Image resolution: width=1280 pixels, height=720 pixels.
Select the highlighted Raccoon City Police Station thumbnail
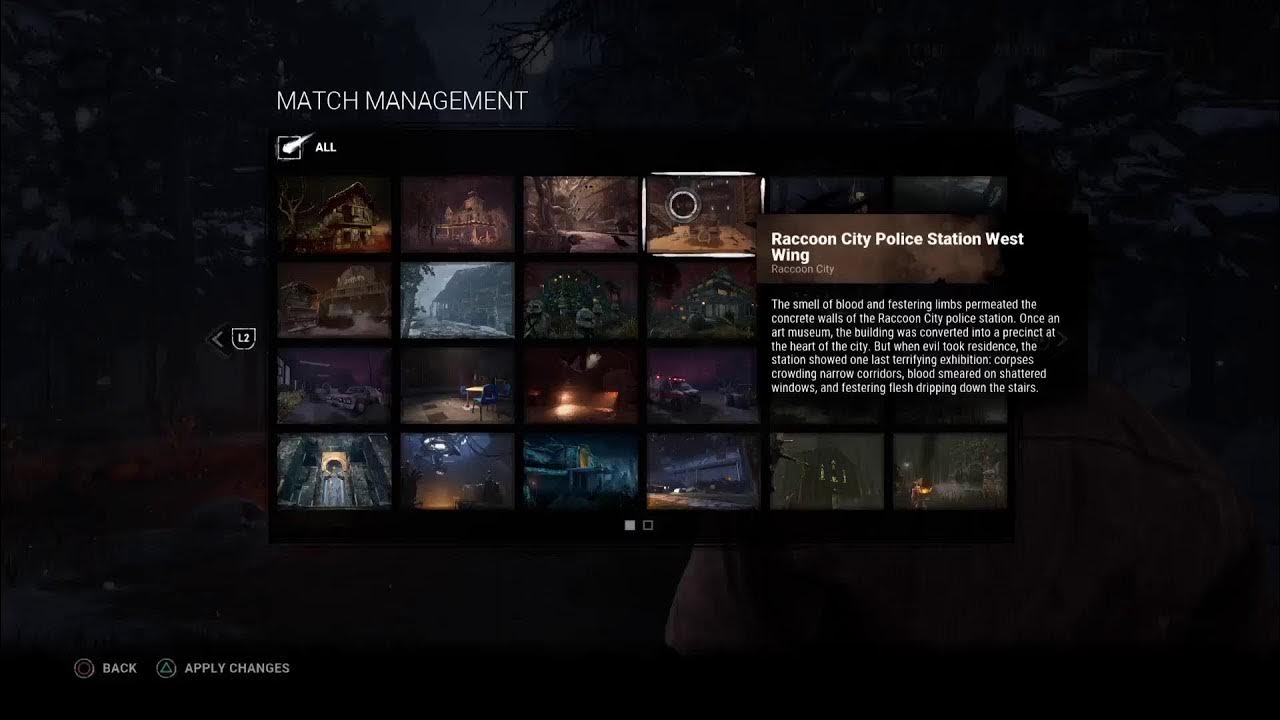[702, 214]
